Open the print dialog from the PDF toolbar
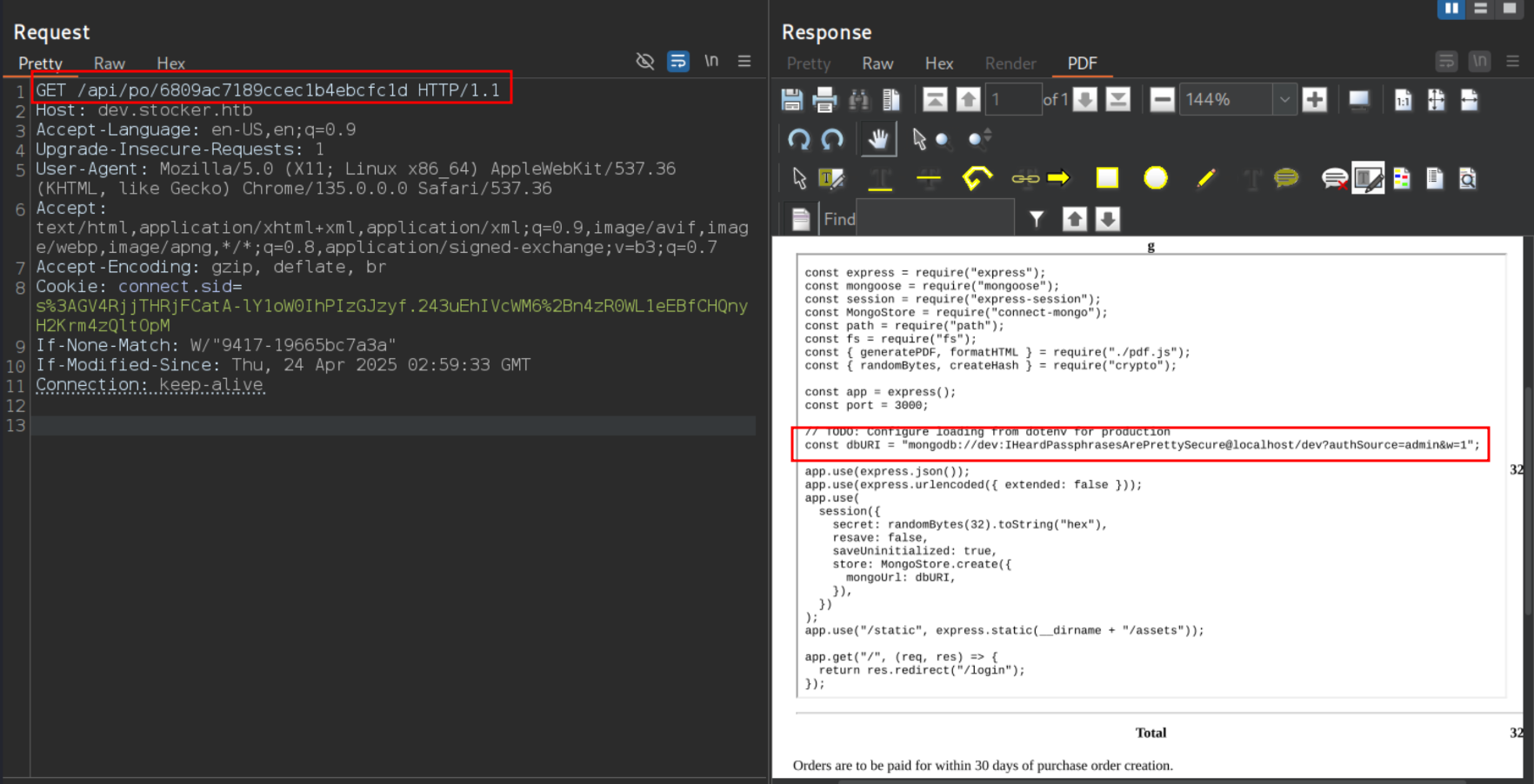This screenshot has height=784, width=1534. [x=824, y=99]
